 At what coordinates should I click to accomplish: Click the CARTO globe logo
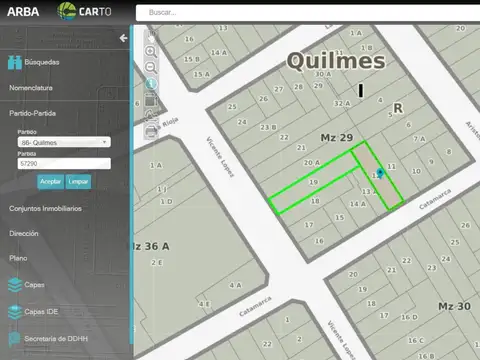click(x=67, y=11)
